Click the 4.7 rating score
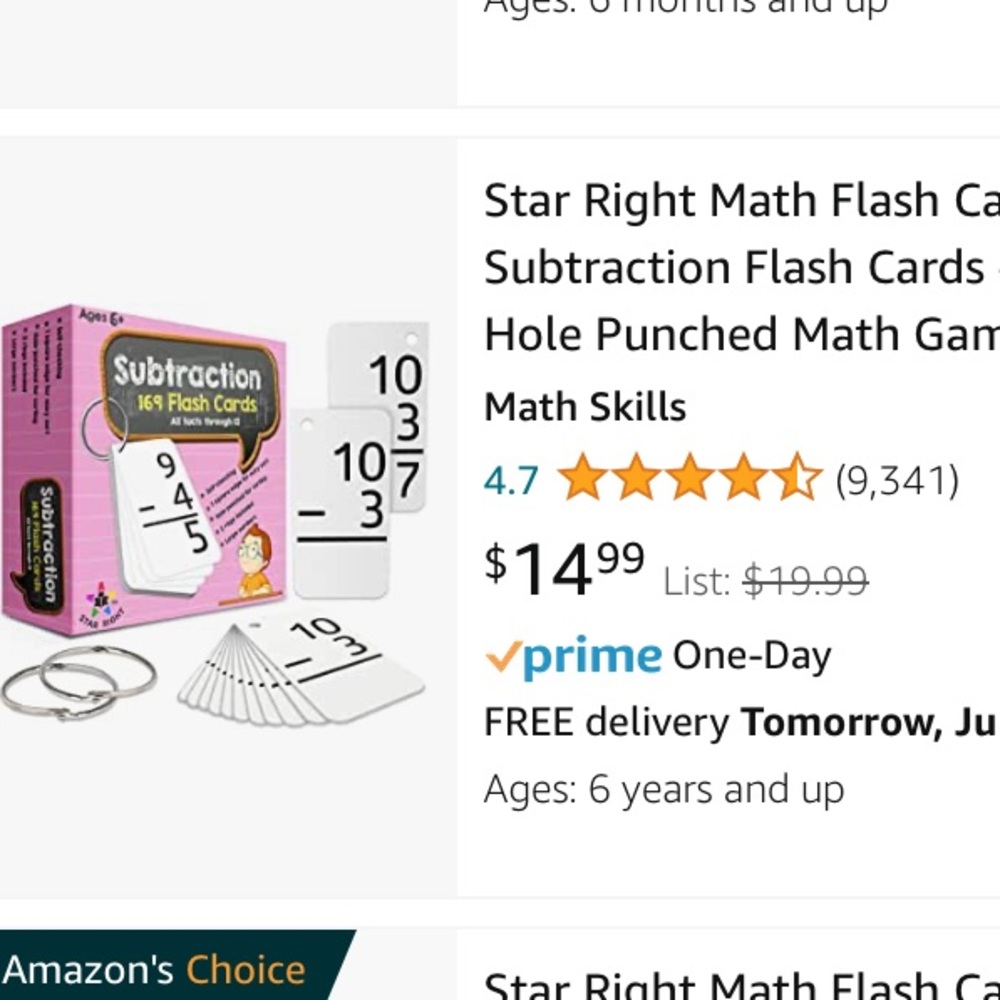The image size is (1000, 1000). (510, 481)
